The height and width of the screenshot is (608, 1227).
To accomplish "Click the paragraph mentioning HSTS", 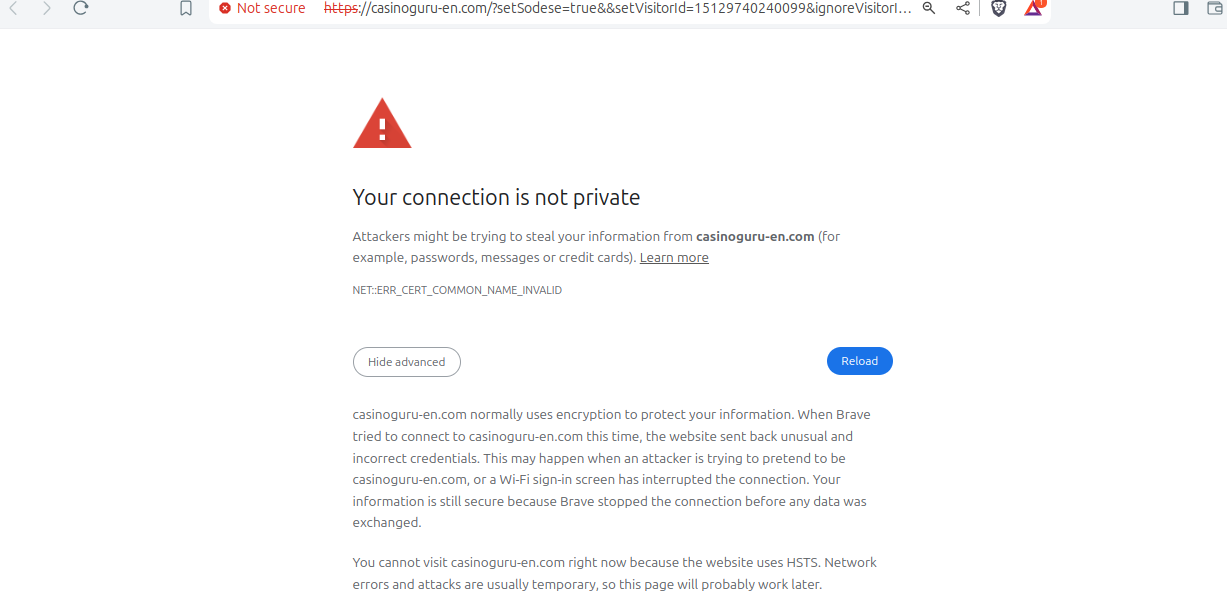I will coord(614,573).
